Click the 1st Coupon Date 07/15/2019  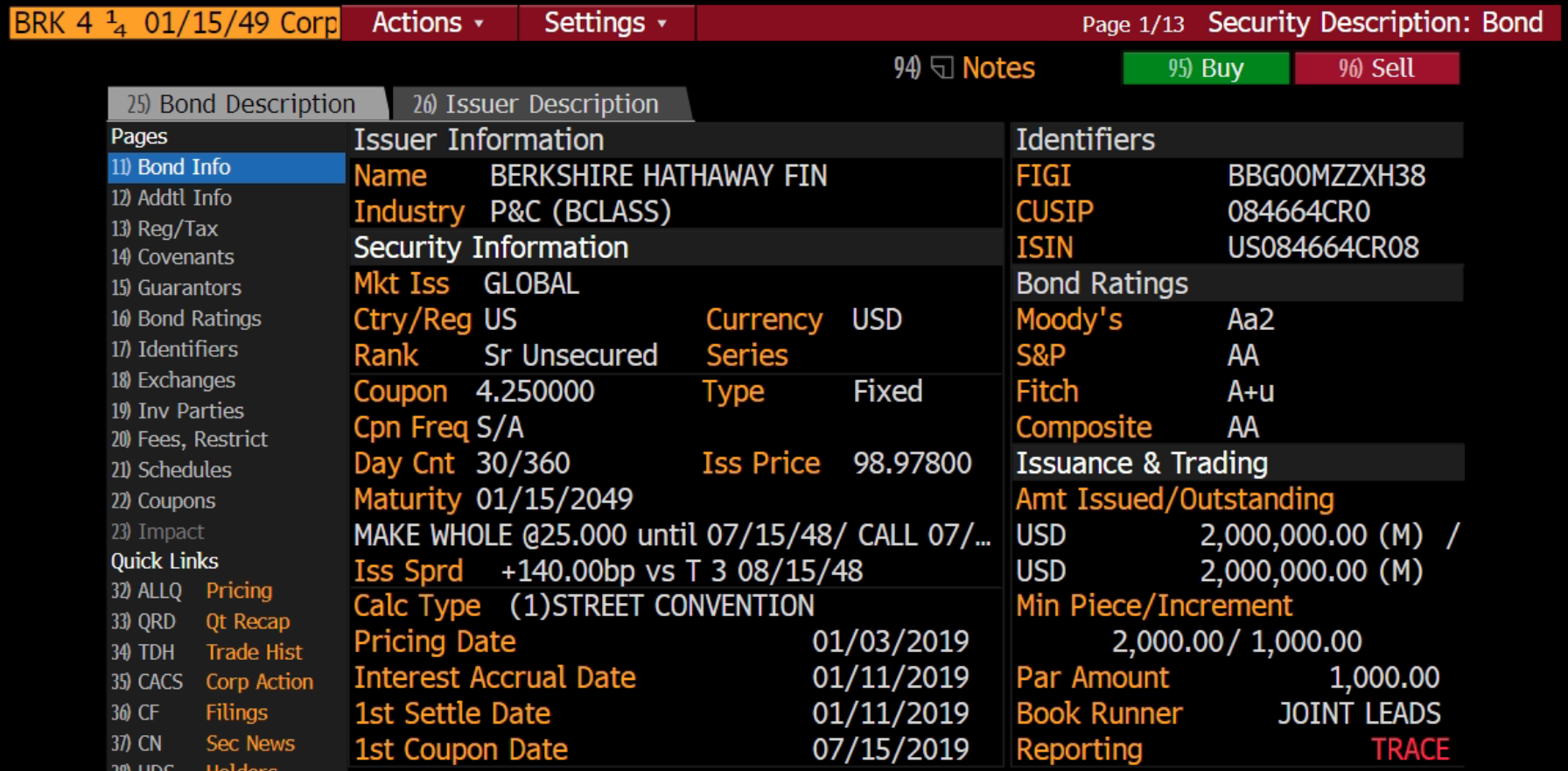click(891, 749)
